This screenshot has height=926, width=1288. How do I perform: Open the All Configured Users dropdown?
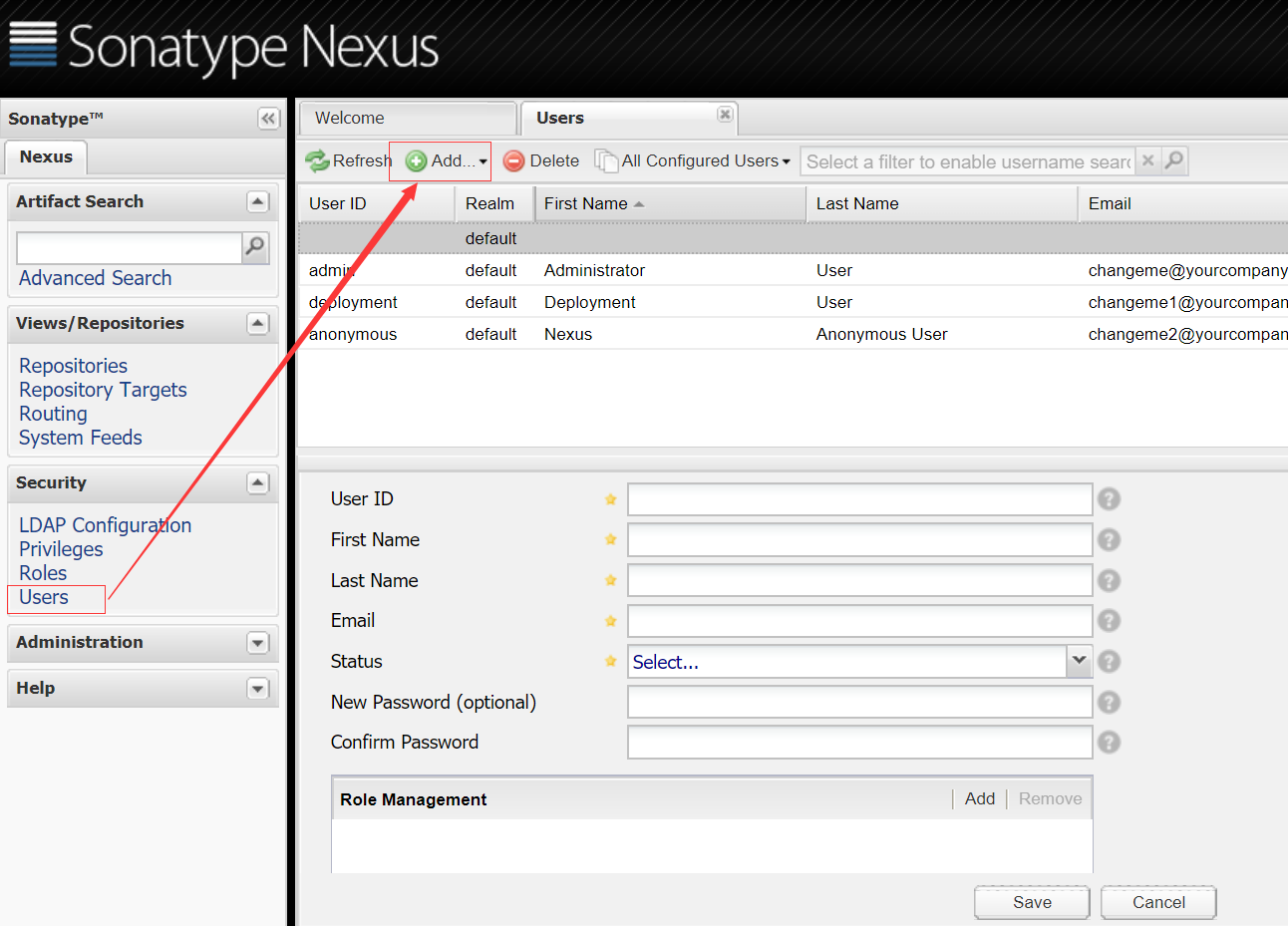click(693, 160)
